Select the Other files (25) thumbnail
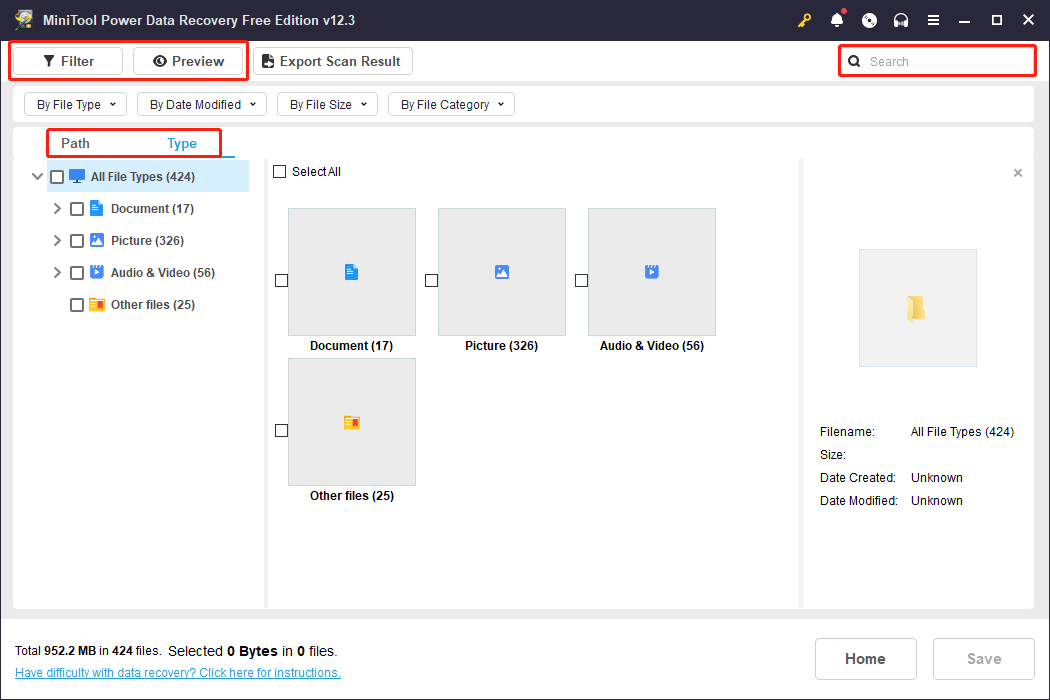 tap(351, 421)
